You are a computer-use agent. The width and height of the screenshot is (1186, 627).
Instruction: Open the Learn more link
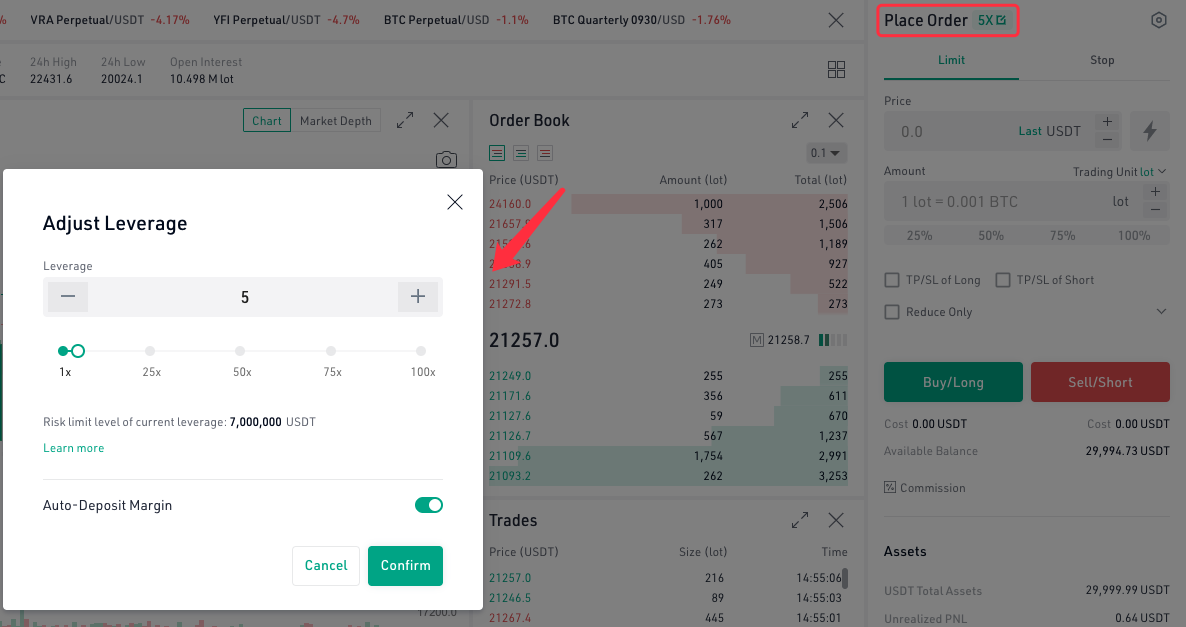[73, 448]
